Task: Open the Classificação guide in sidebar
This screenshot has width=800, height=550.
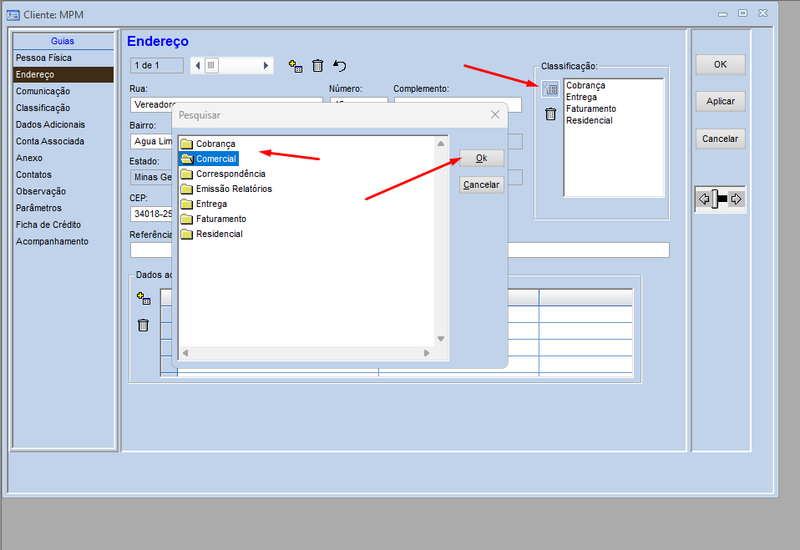Action: 63,108
